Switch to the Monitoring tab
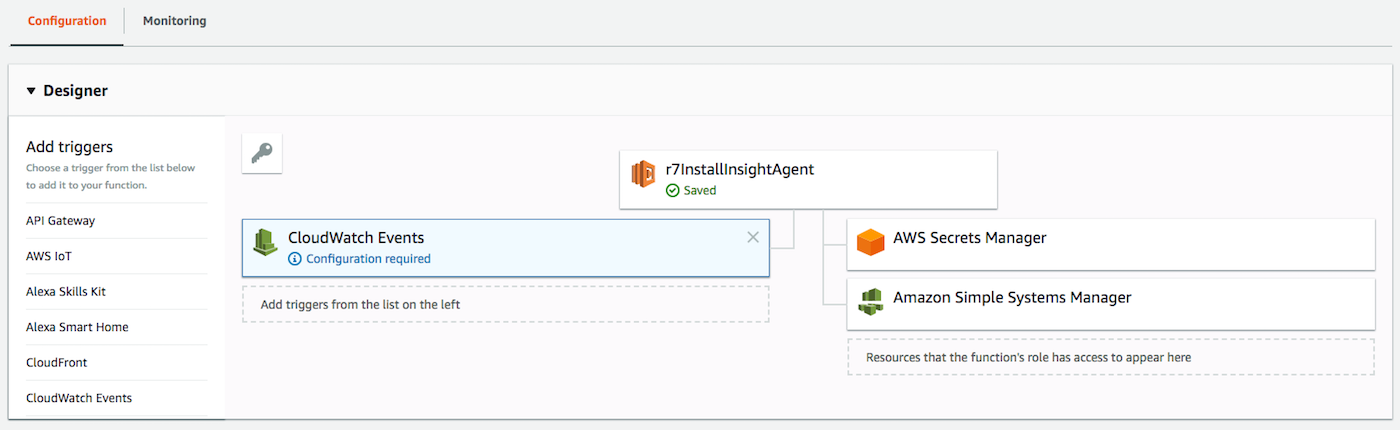The image size is (1400, 430). 174,21
